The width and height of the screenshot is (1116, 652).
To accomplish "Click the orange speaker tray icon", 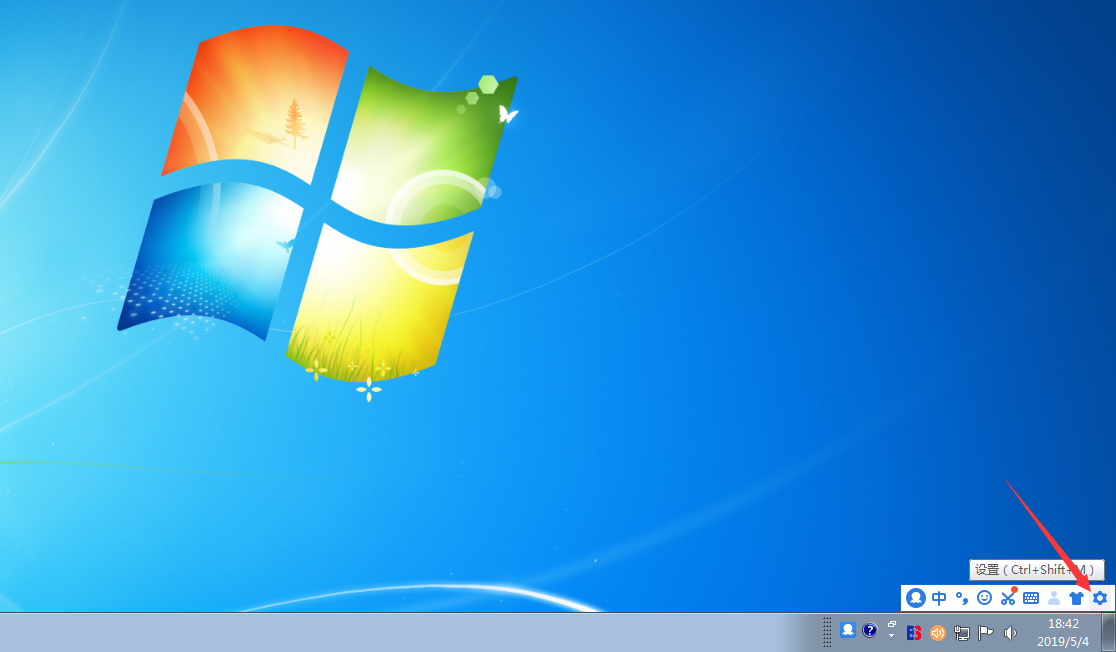I will pos(936,631).
